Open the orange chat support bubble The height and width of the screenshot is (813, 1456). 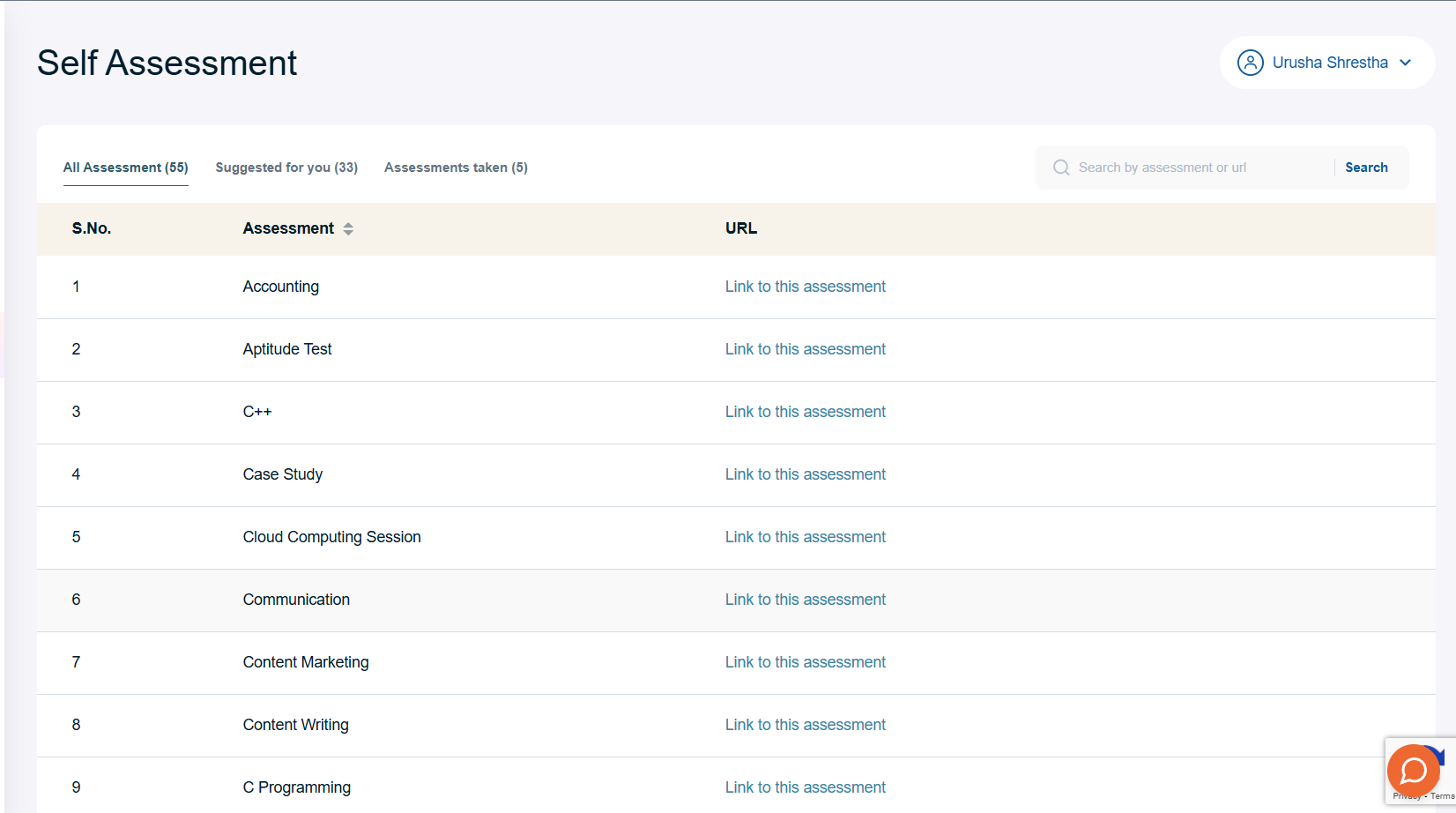[1413, 770]
